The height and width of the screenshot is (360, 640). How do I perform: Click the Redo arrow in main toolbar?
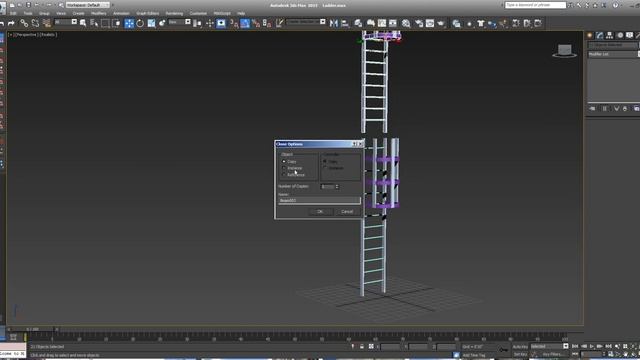(x=11, y=24)
